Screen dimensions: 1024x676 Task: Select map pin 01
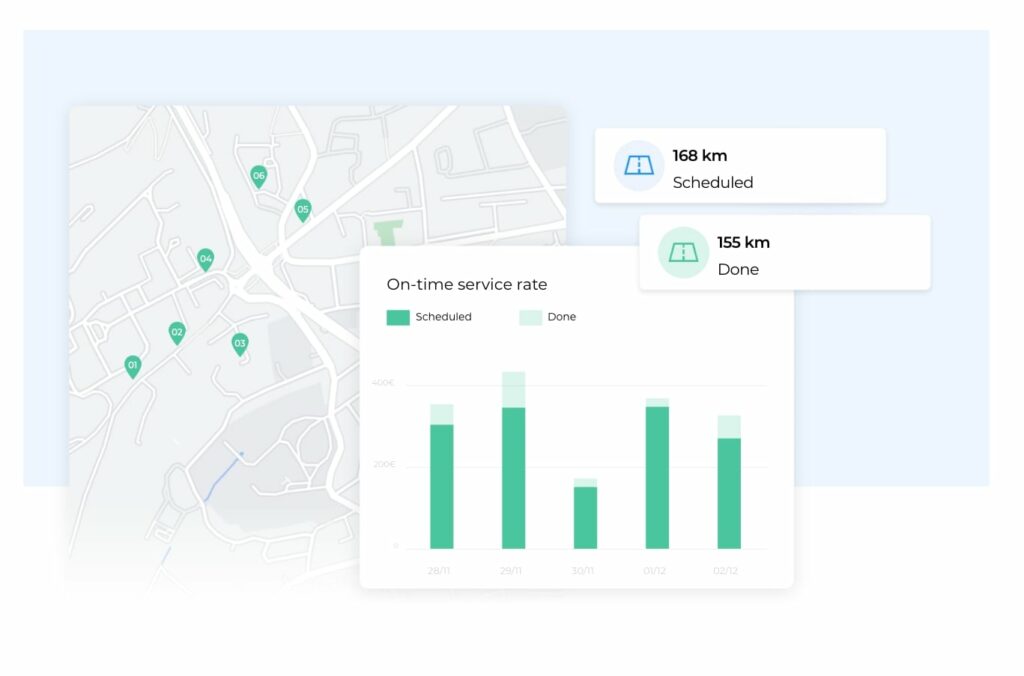(131, 364)
